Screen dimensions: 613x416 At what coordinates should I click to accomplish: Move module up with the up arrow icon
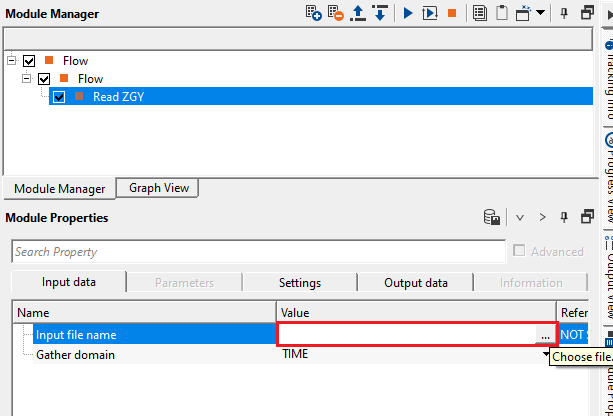click(359, 13)
